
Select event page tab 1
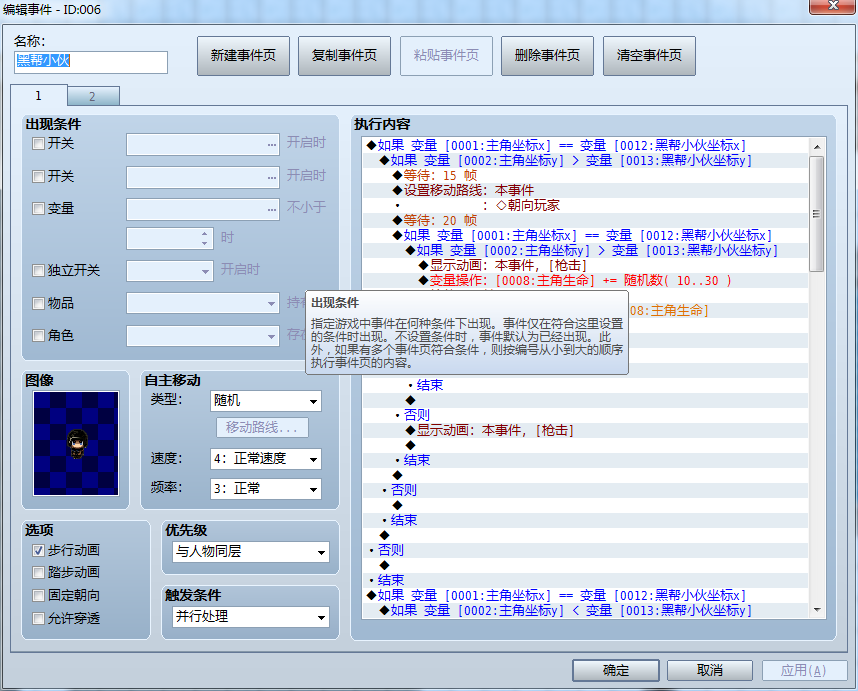(x=38, y=95)
